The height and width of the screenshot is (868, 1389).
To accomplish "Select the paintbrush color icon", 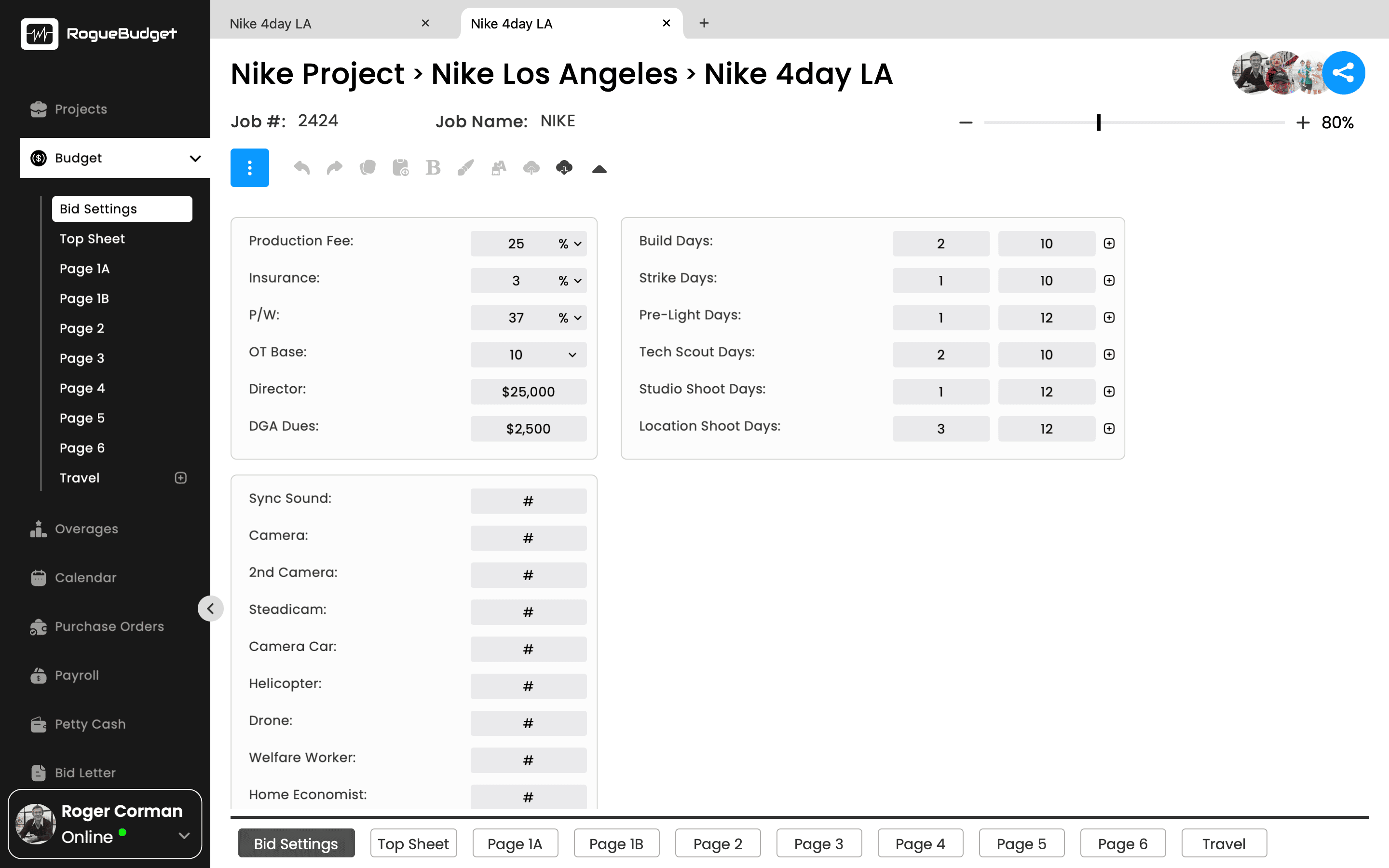I will 465,168.
